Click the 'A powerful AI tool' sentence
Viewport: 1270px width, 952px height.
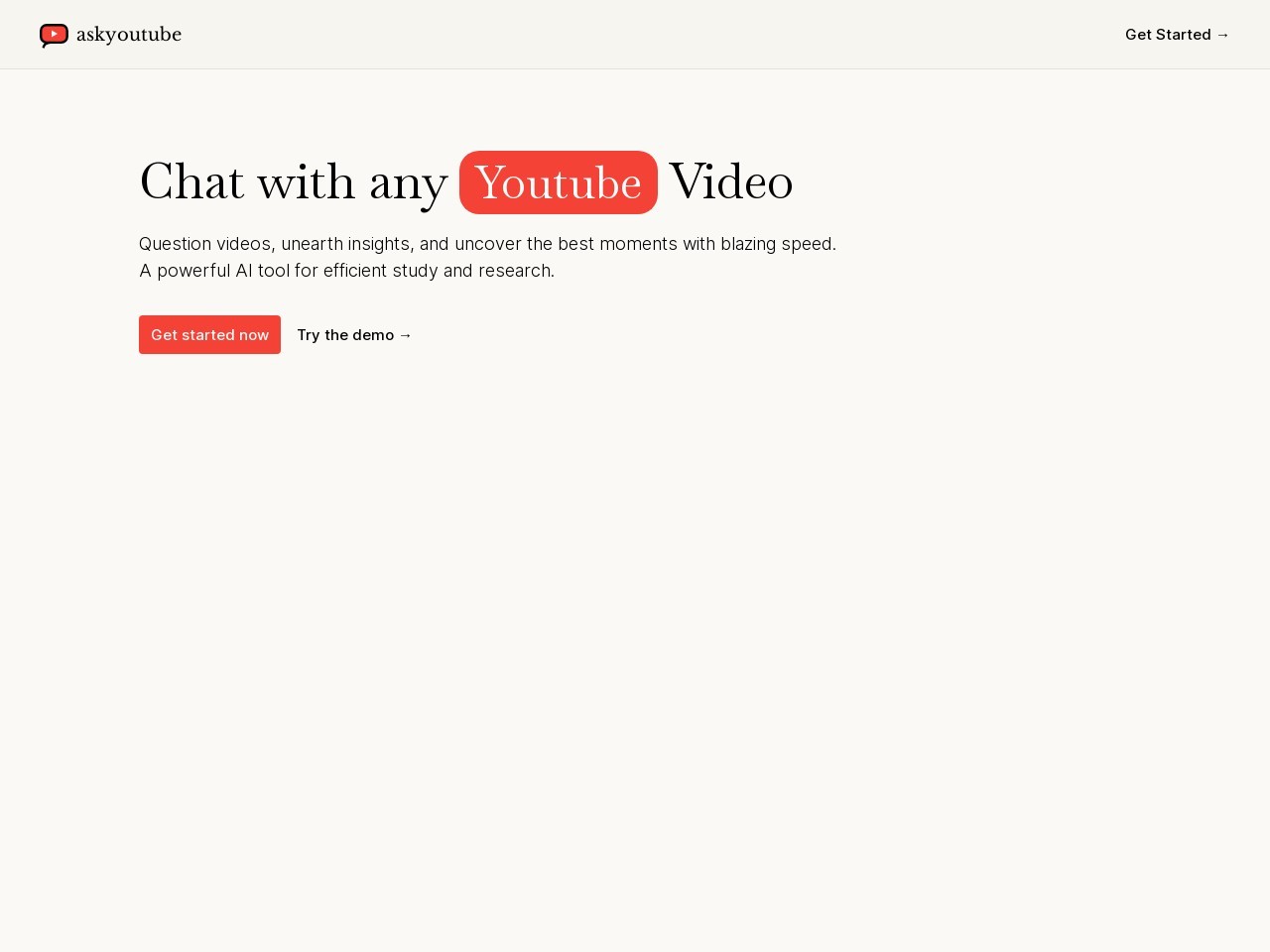pyautogui.click(x=346, y=271)
